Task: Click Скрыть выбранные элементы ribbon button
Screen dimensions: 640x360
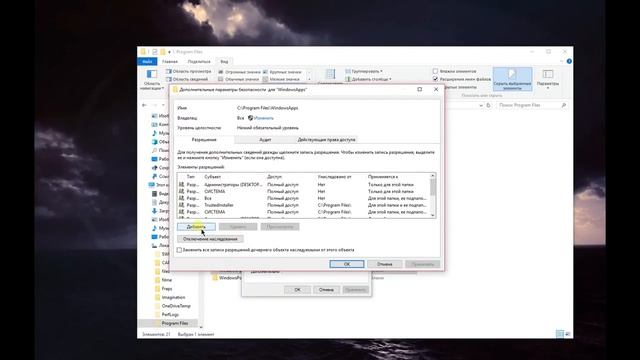Action: pyautogui.click(x=512, y=79)
